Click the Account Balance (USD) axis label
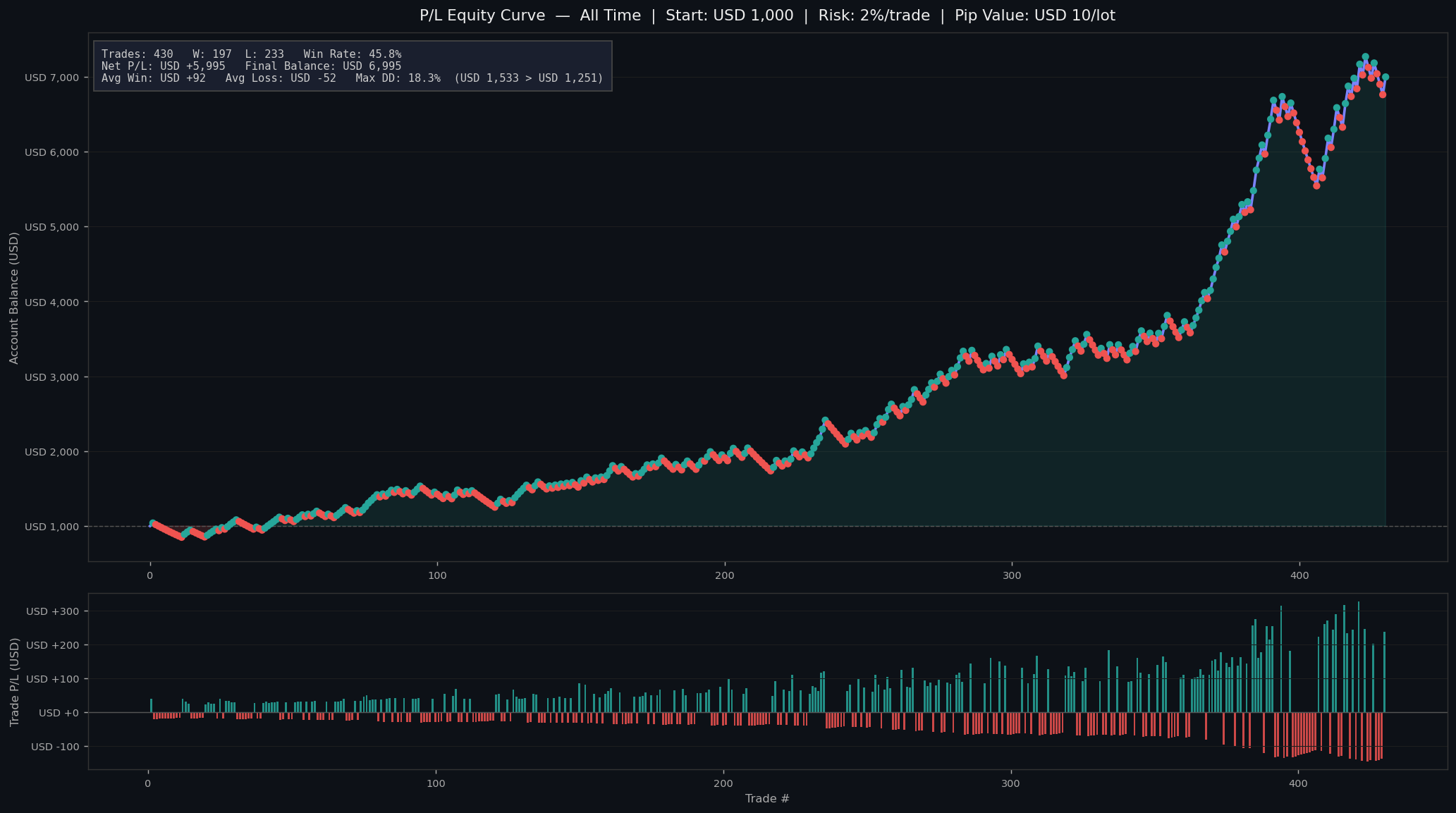The height and width of the screenshot is (813, 1456). point(14,298)
